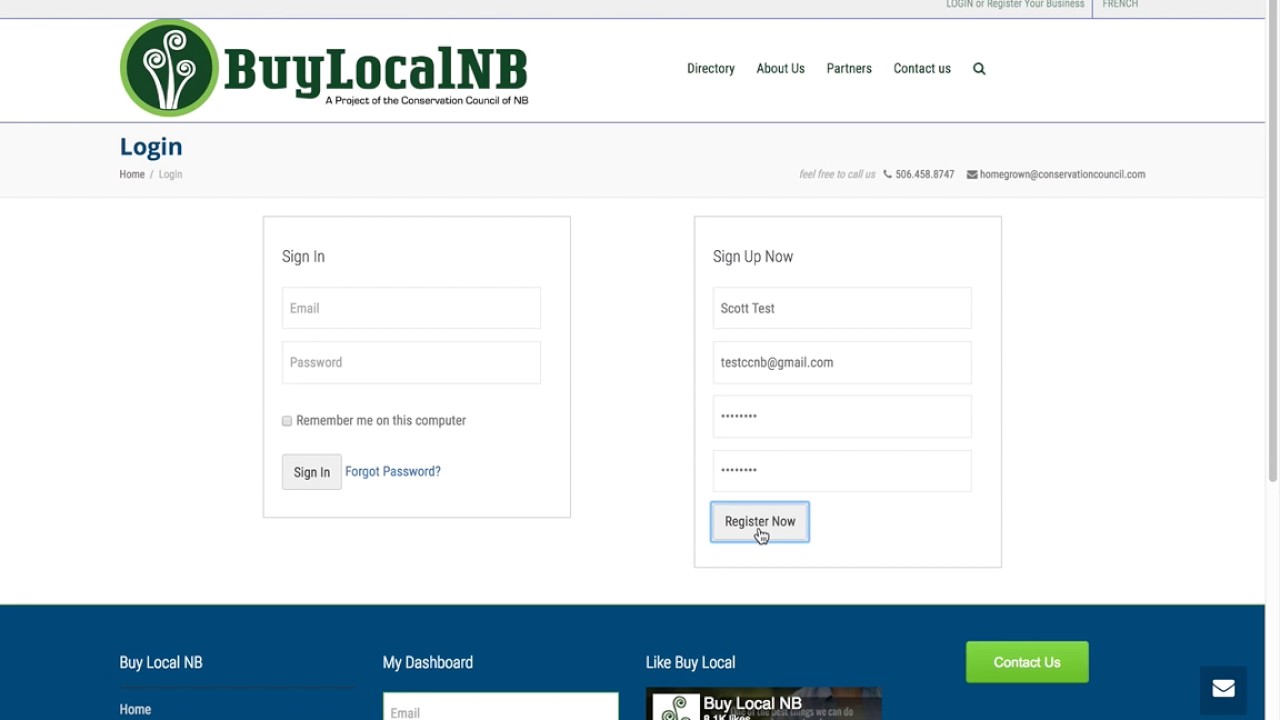The width and height of the screenshot is (1280, 720).
Task: Focus the Sign In Password field
Action: [411, 362]
